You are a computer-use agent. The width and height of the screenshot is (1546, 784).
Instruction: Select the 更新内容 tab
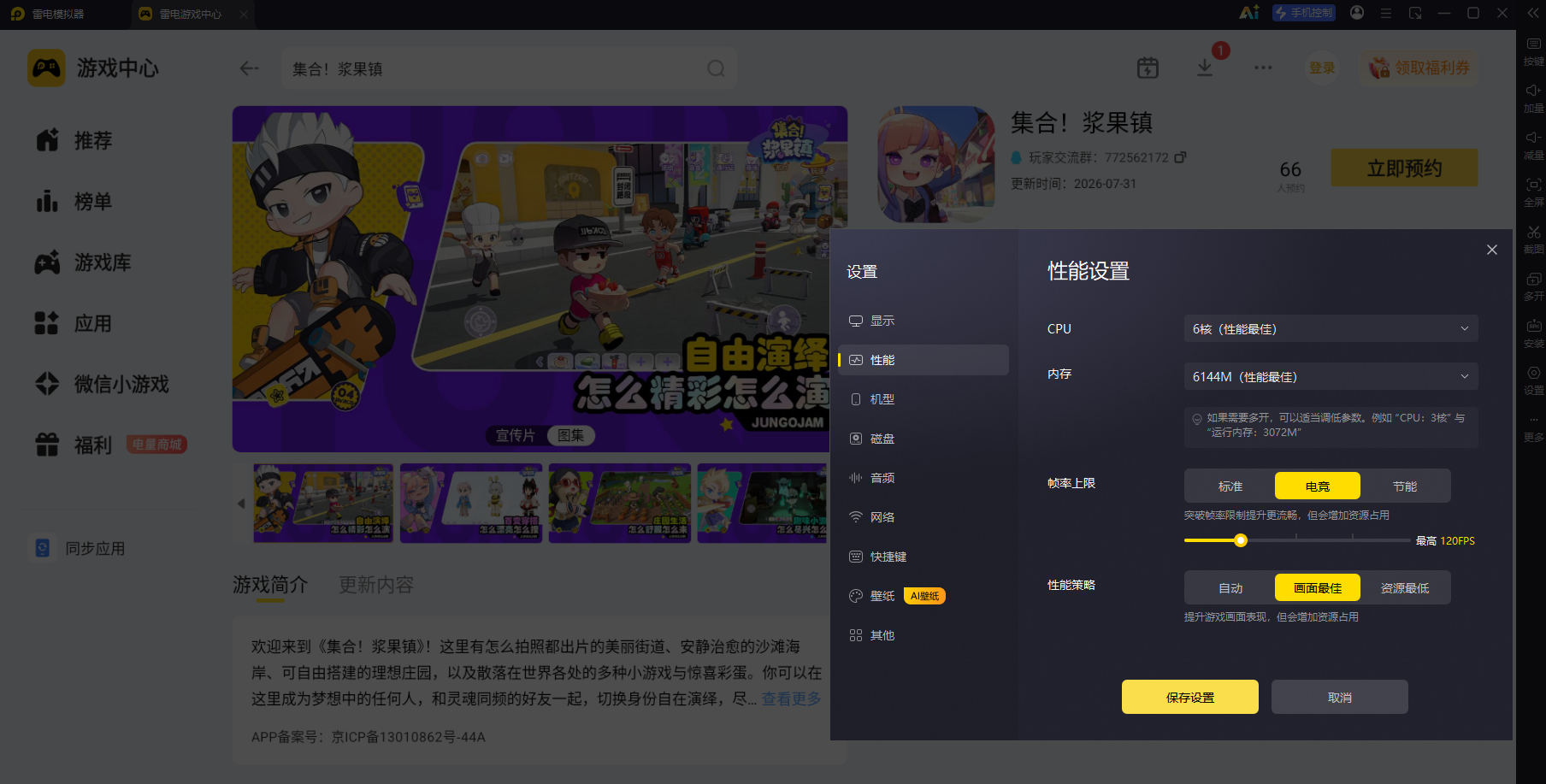pyautogui.click(x=376, y=585)
